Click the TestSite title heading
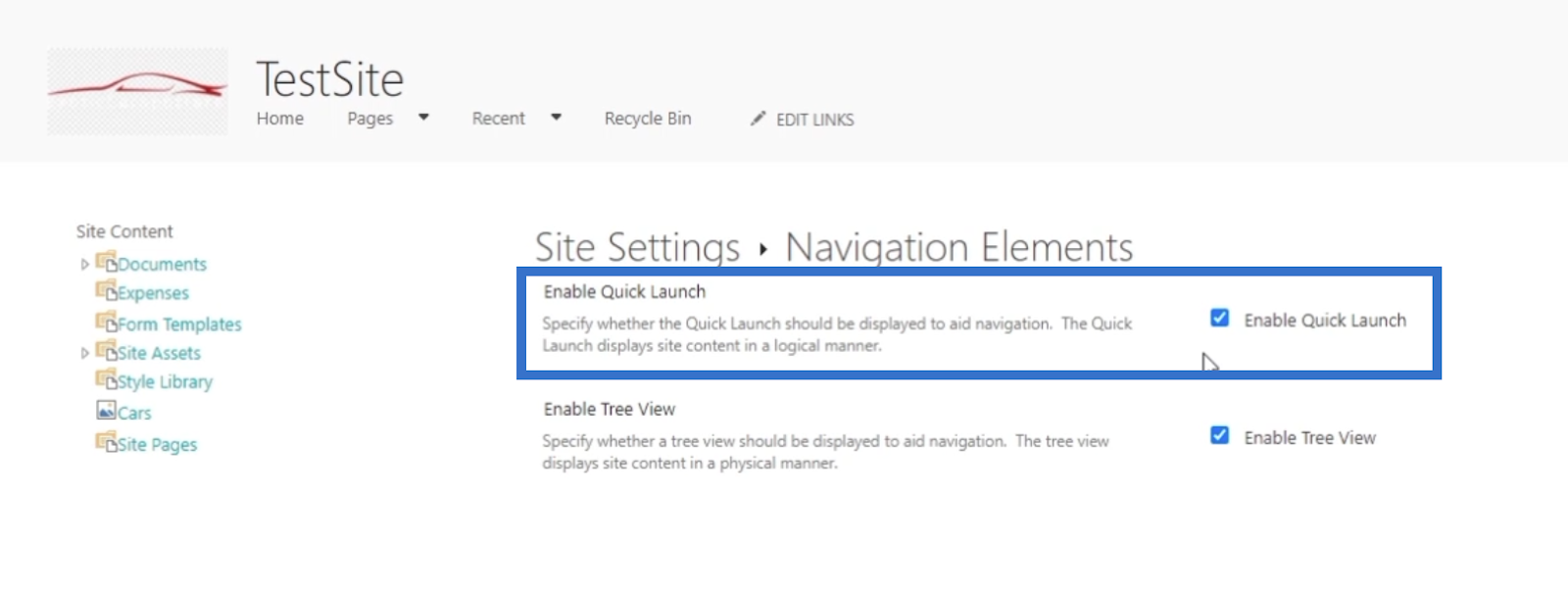The height and width of the screenshot is (597, 1568). point(330,79)
